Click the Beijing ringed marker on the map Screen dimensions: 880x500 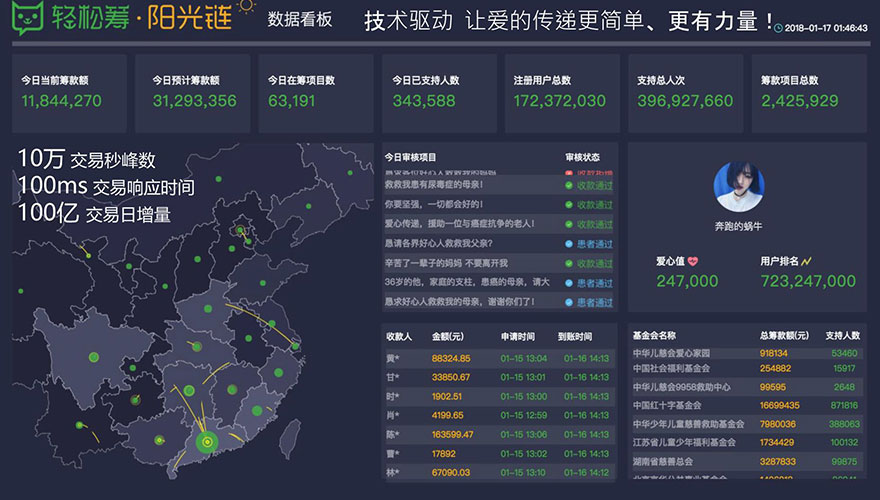[x=240, y=230]
